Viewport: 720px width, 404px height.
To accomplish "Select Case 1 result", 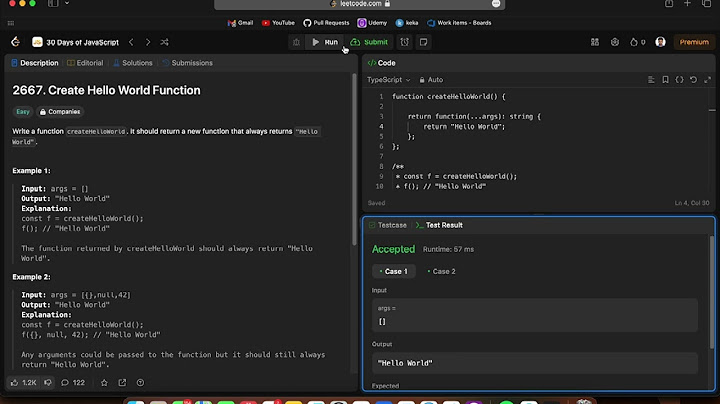I will point(394,271).
